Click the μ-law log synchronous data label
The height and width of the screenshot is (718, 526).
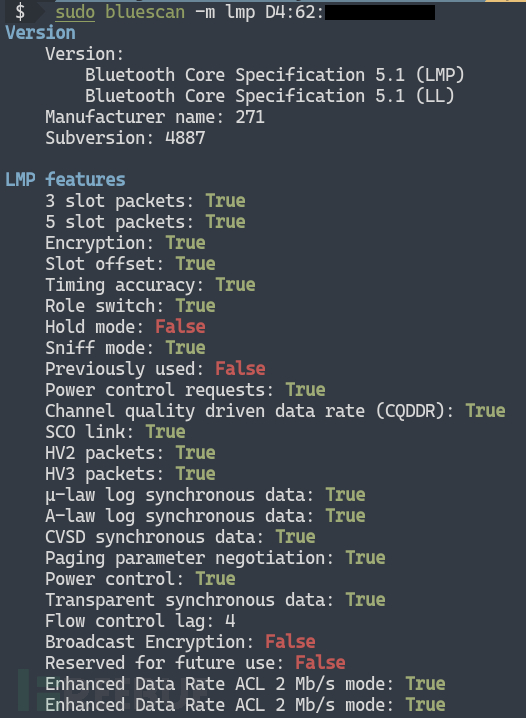pos(180,495)
